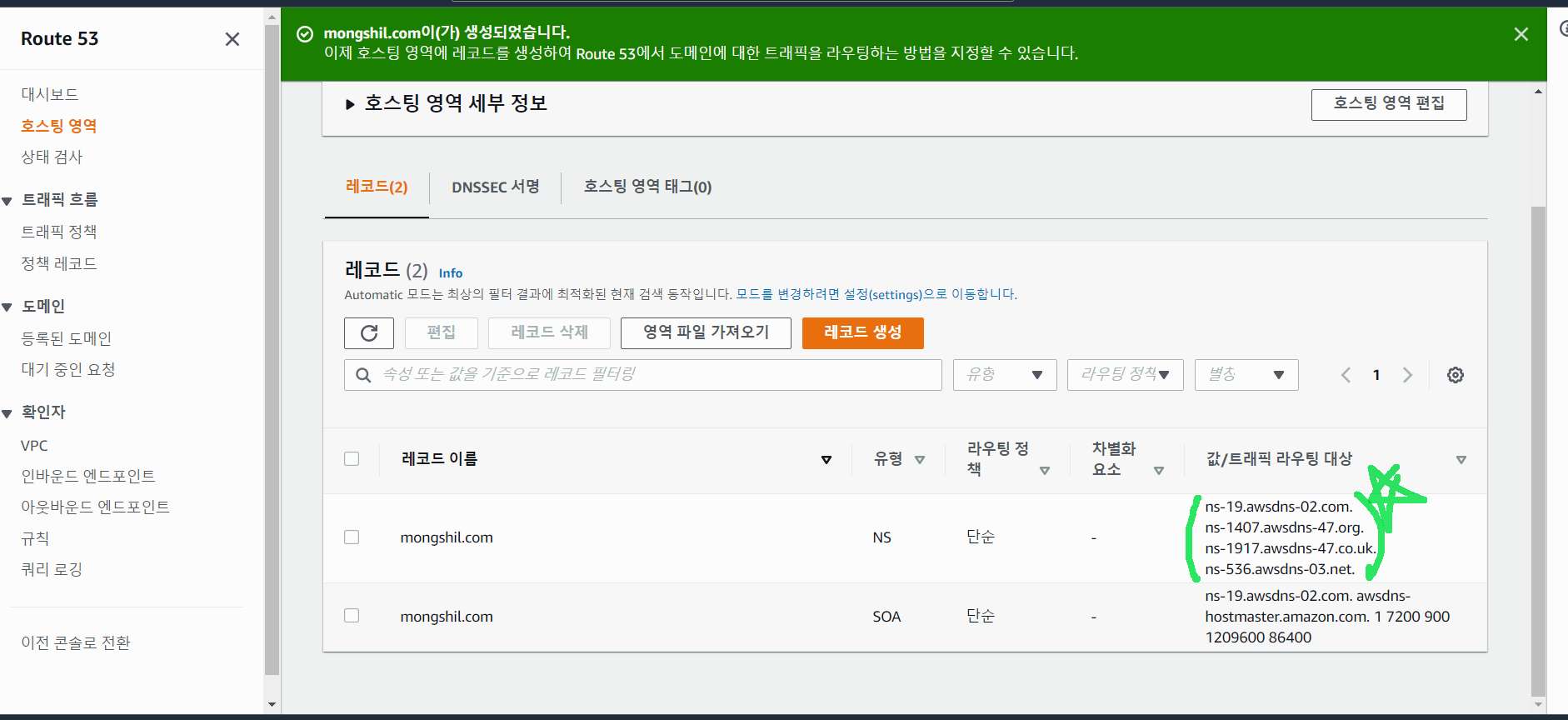
Task: Sort by routing policy column arrow
Action: coord(1045,471)
